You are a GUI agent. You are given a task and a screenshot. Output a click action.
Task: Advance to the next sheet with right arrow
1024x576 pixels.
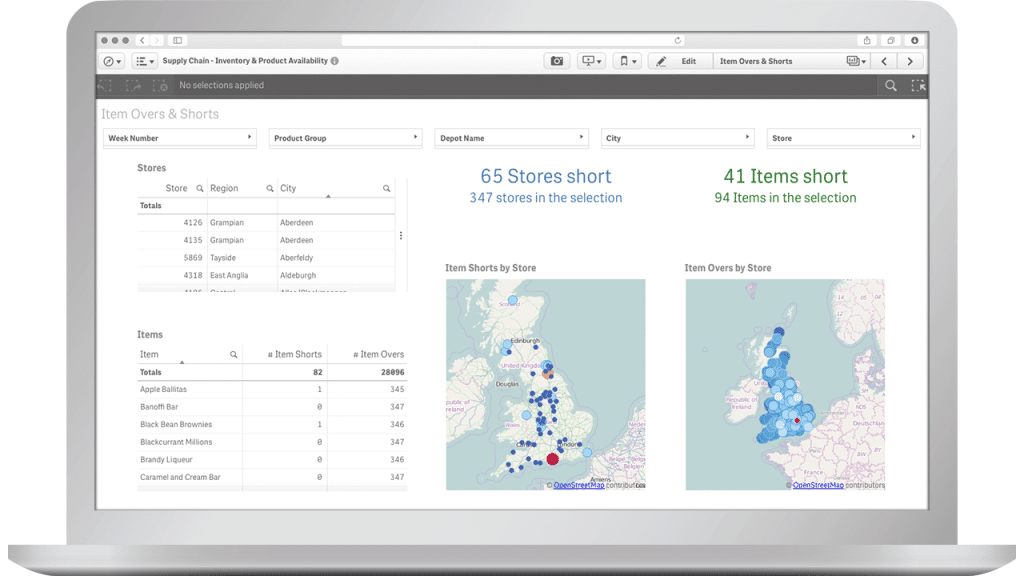pyautogui.click(x=910, y=61)
